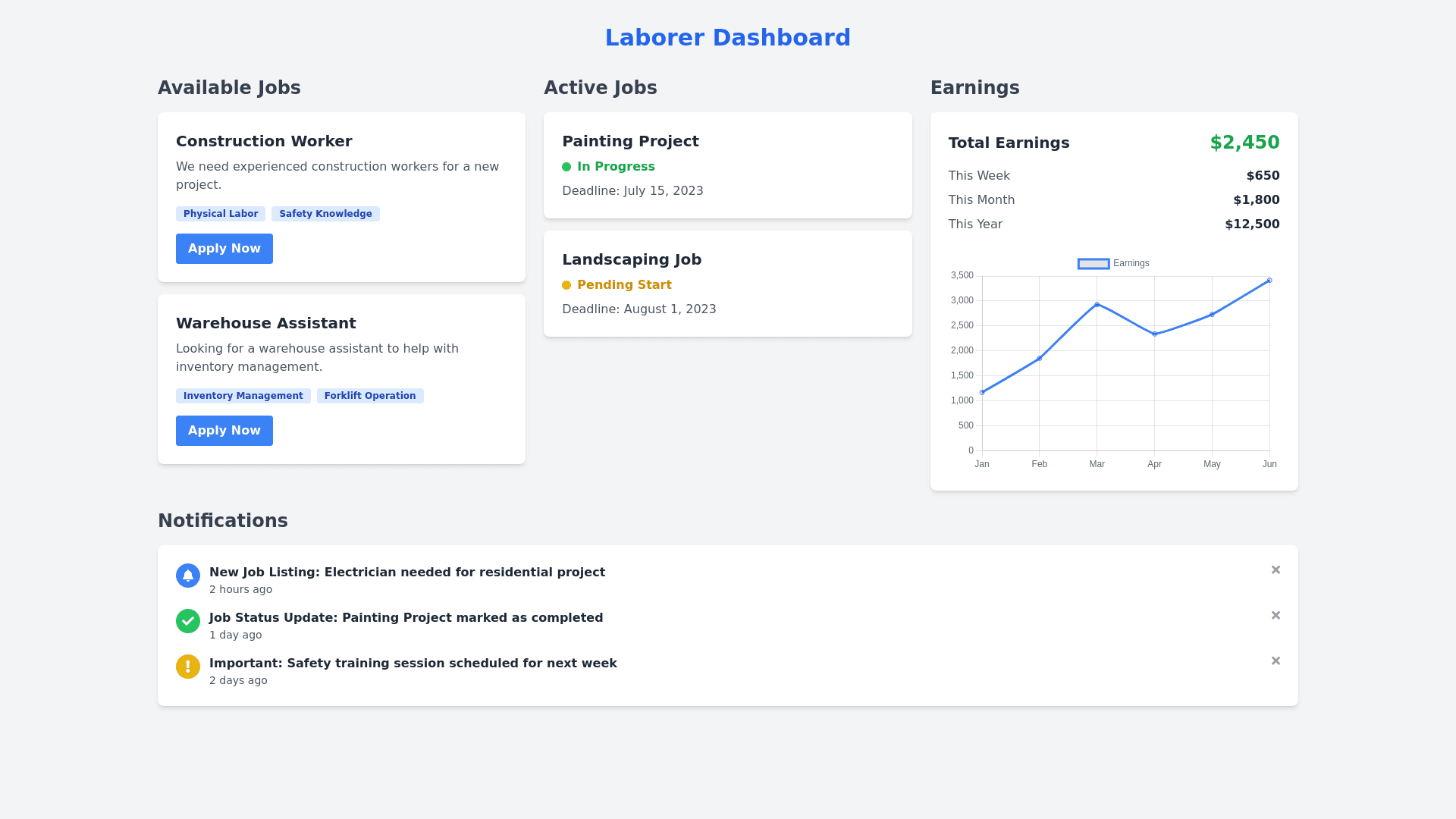Click the blue bell notification icon

(x=188, y=576)
